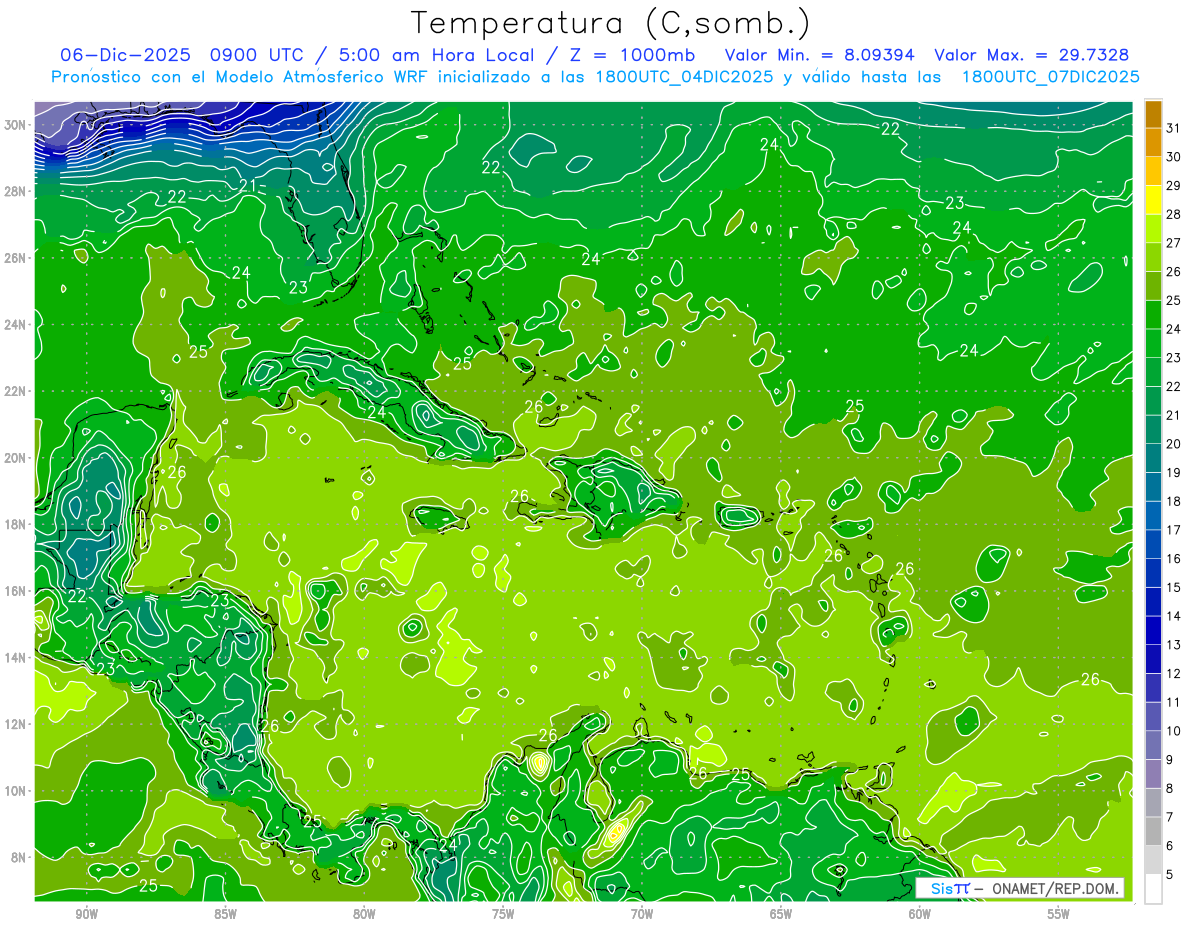Click color scale value label '12'
This screenshot has height=927, width=1200.
[1174, 673]
